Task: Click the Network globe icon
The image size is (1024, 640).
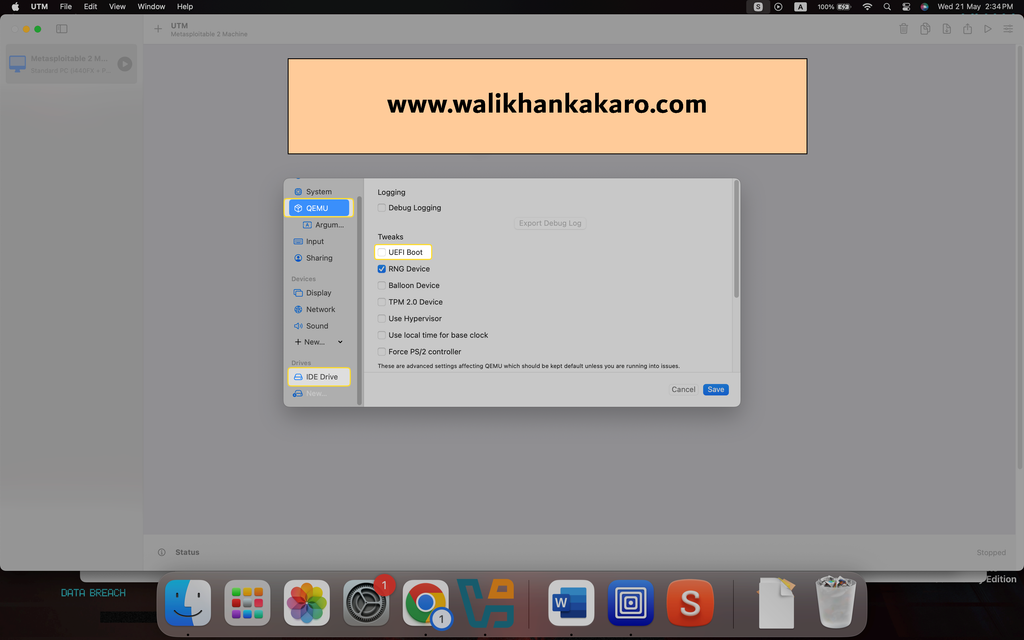Action: tap(298, 310)
